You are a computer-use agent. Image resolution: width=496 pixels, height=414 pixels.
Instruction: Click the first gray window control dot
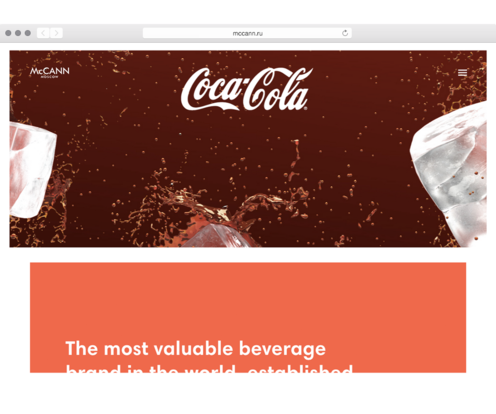[8, 33]
